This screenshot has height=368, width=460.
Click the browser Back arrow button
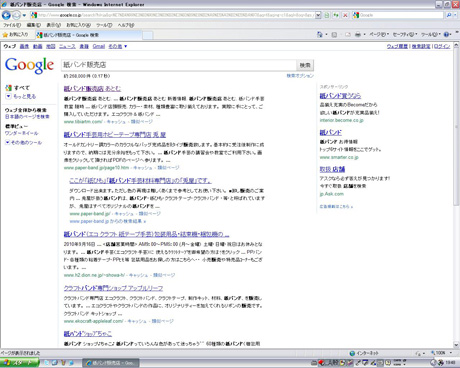click(x=6, y=15)
